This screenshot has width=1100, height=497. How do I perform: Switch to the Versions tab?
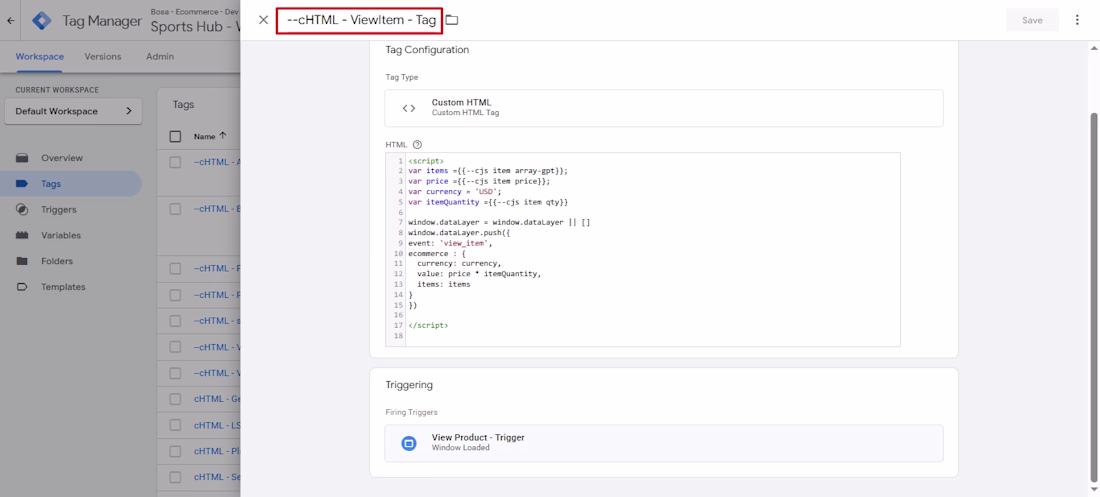click(x=103, y=57)
